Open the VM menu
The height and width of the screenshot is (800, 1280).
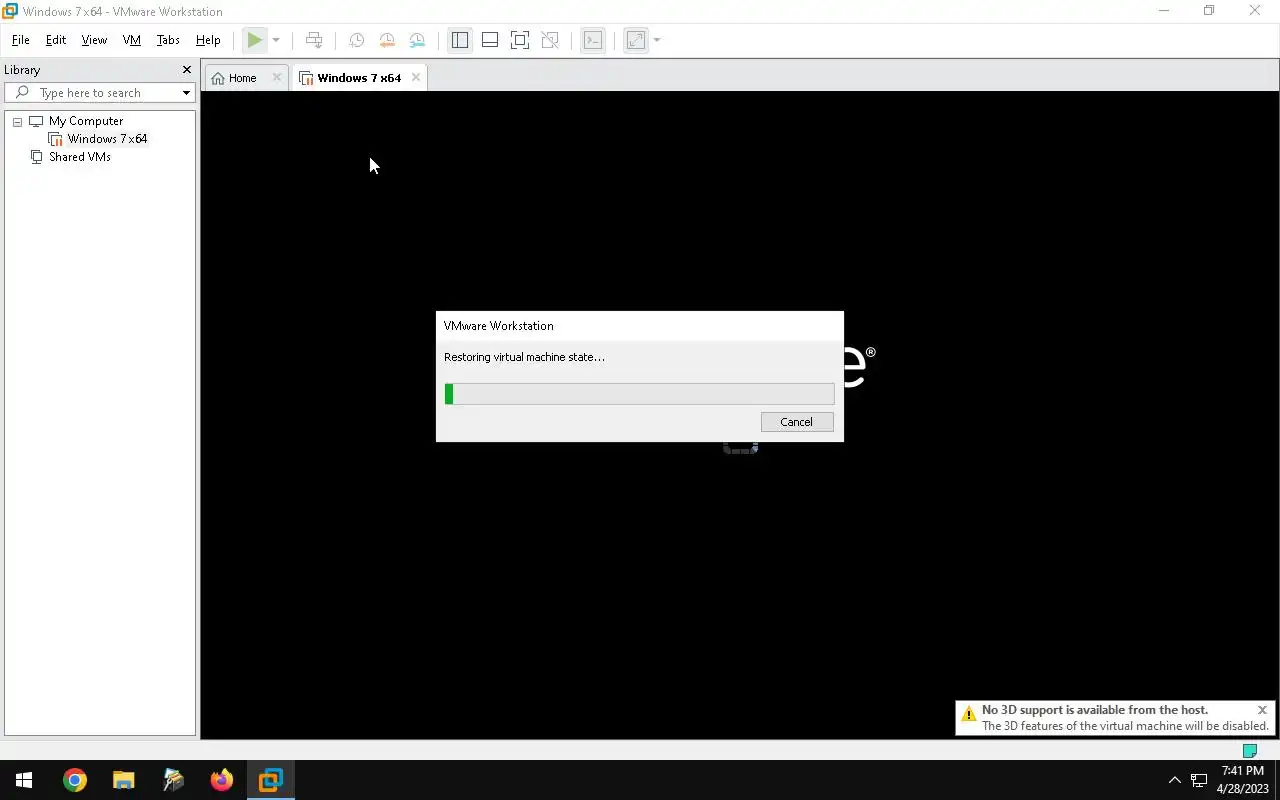[131, 40]
